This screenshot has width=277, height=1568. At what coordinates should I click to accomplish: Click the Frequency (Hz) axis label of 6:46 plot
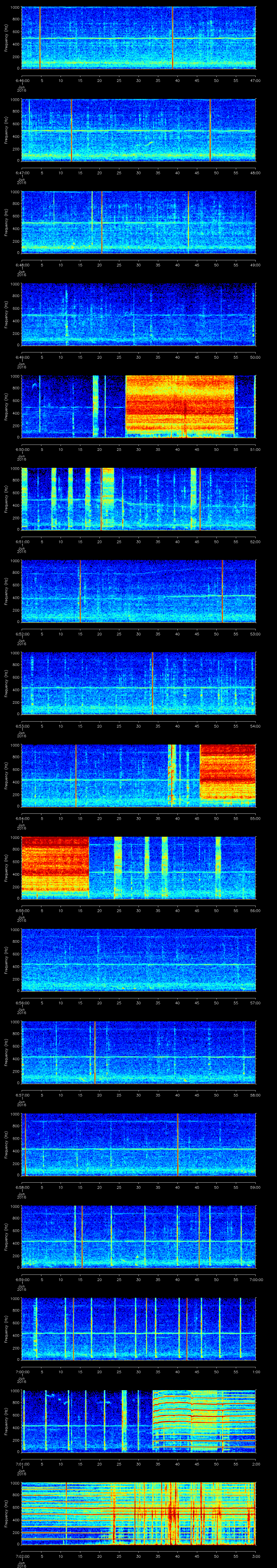[6, 38]
